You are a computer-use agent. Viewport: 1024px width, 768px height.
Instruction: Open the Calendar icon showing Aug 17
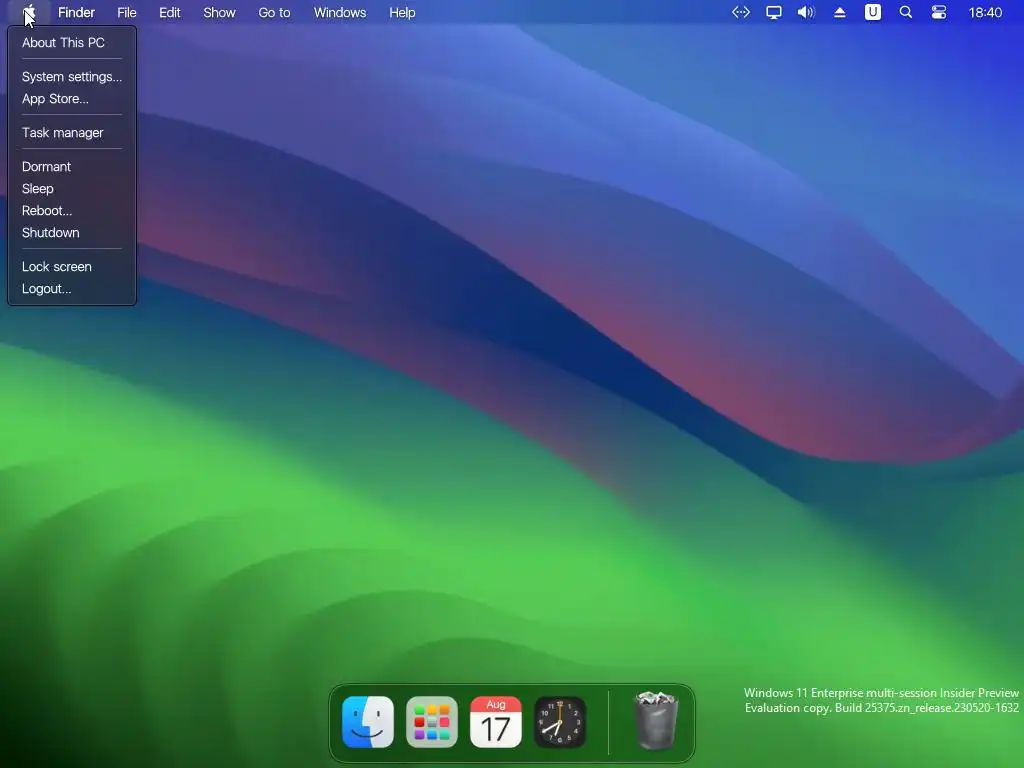[496, 722]
